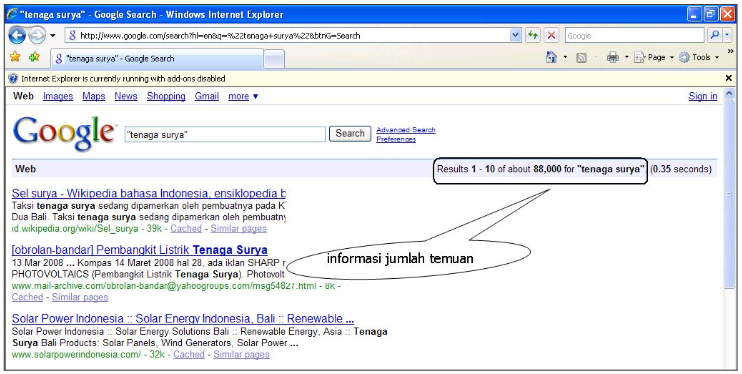742x374 pixels.
Task: Open recent pages dropdown next to Forward
Action: pyautogui.click(x=53, y=36)
